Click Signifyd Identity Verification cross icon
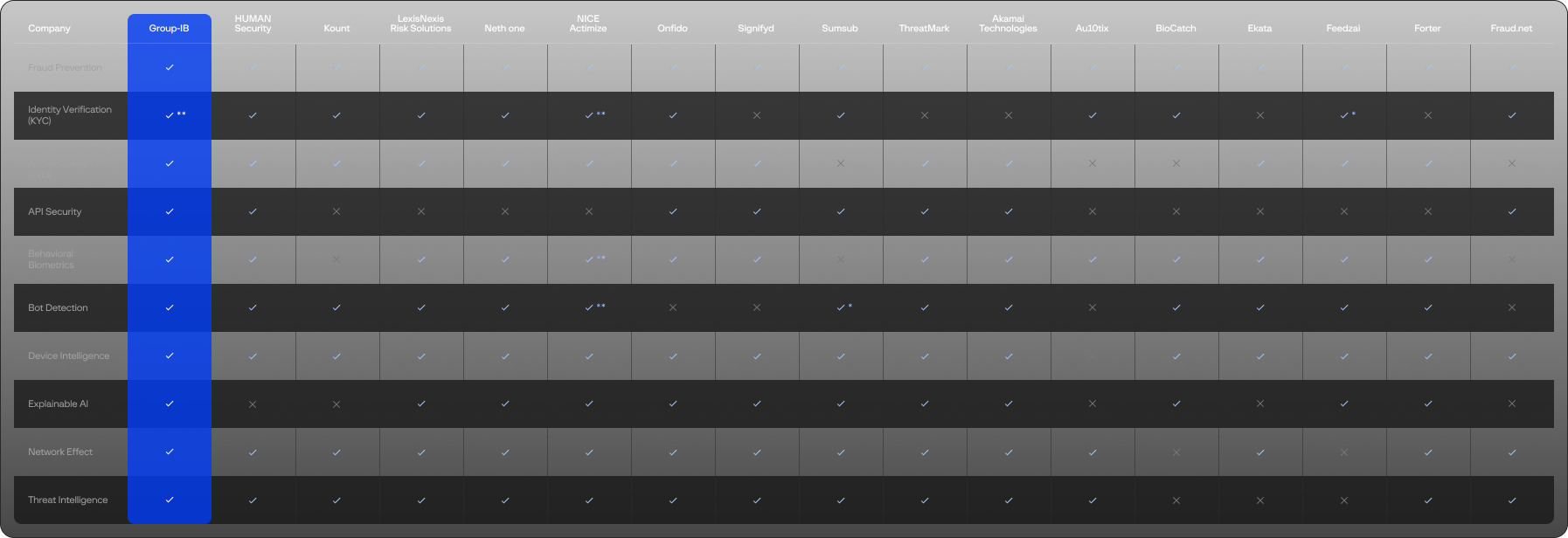 pyautogui.click(x=757, y=115)
